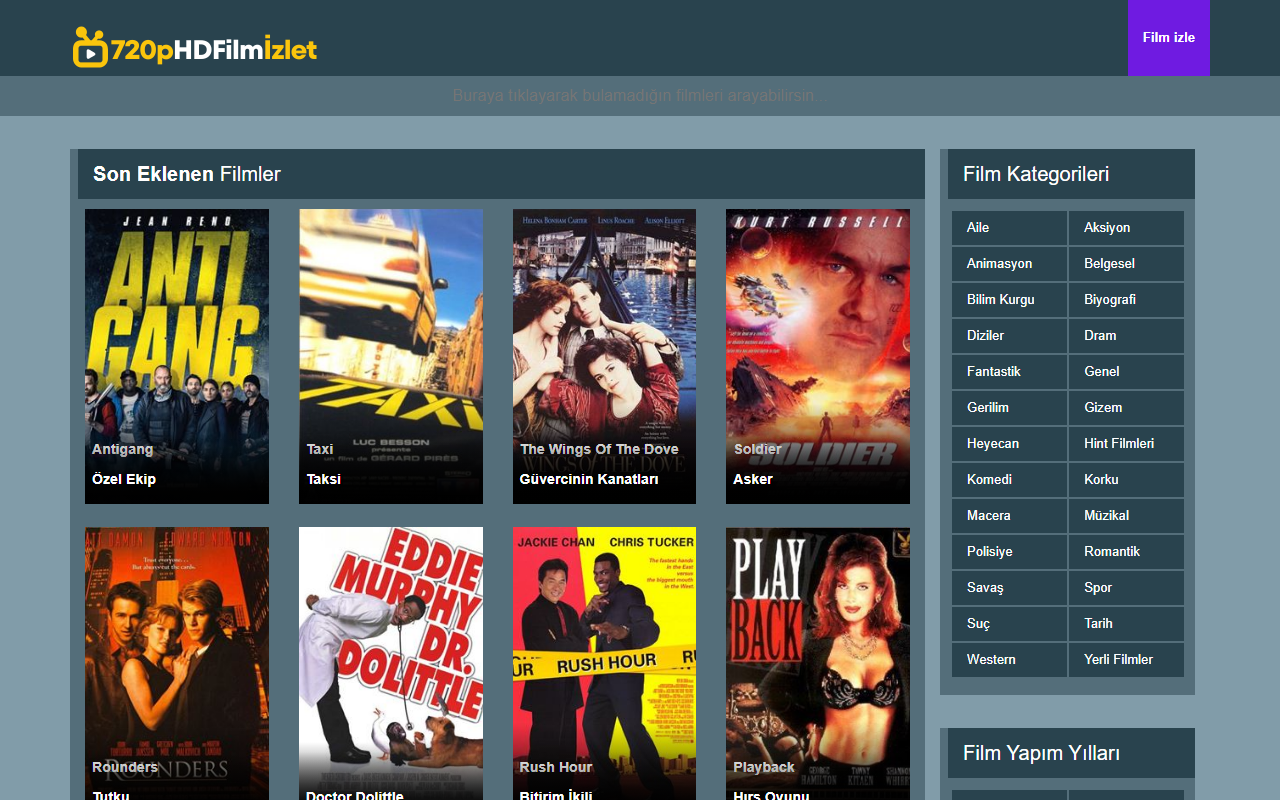Open the Bilim Kurgu category
Image resolution: width=1280 pixels, height=800 pixels.
pyautogui.click(x=1009, y=300)
